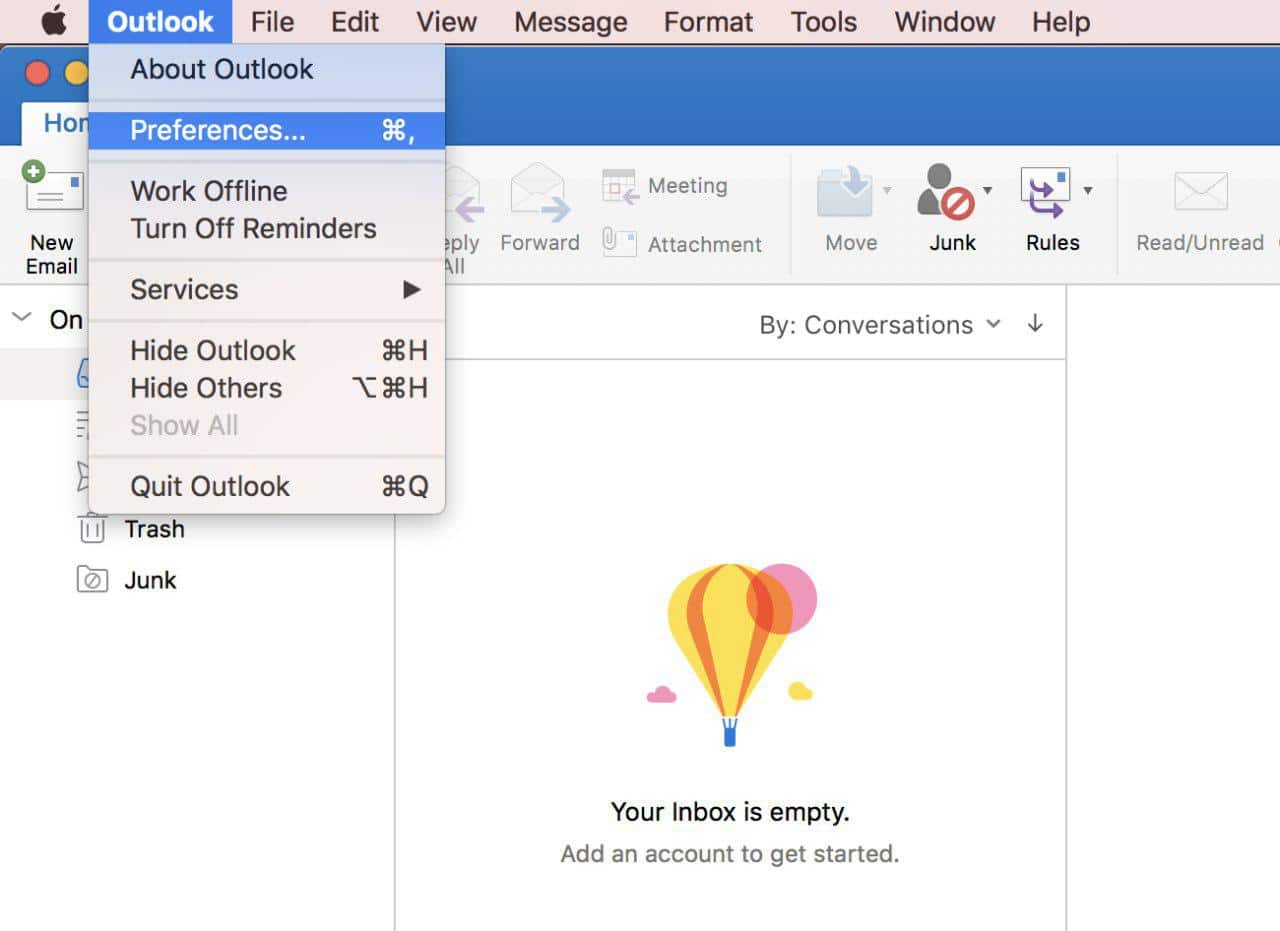Choose Preferences... from the Outlook menu
This screenshot has width=1280, height=931.
point(267,130)
